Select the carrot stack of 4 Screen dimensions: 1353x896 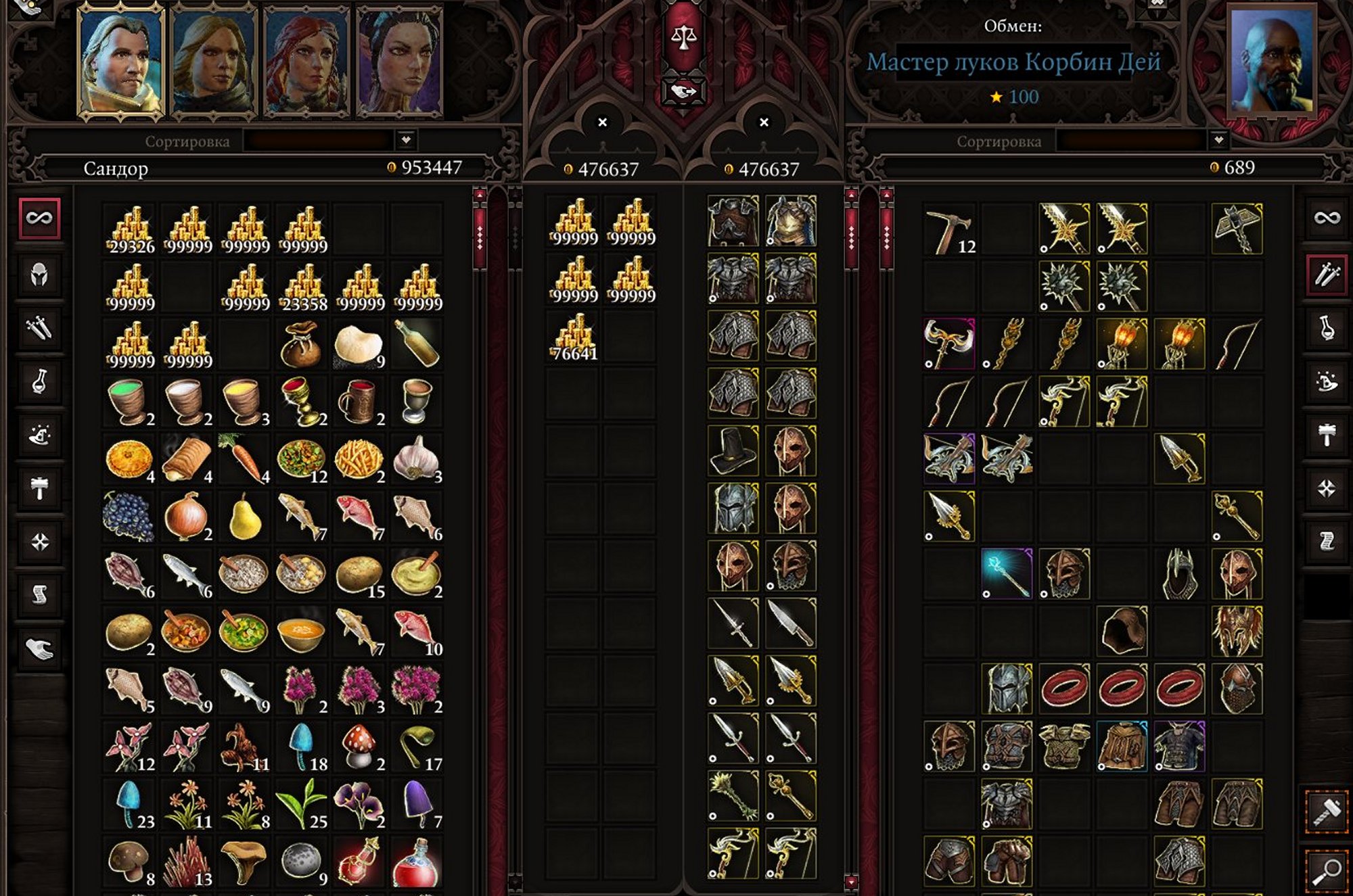point(244,459)
